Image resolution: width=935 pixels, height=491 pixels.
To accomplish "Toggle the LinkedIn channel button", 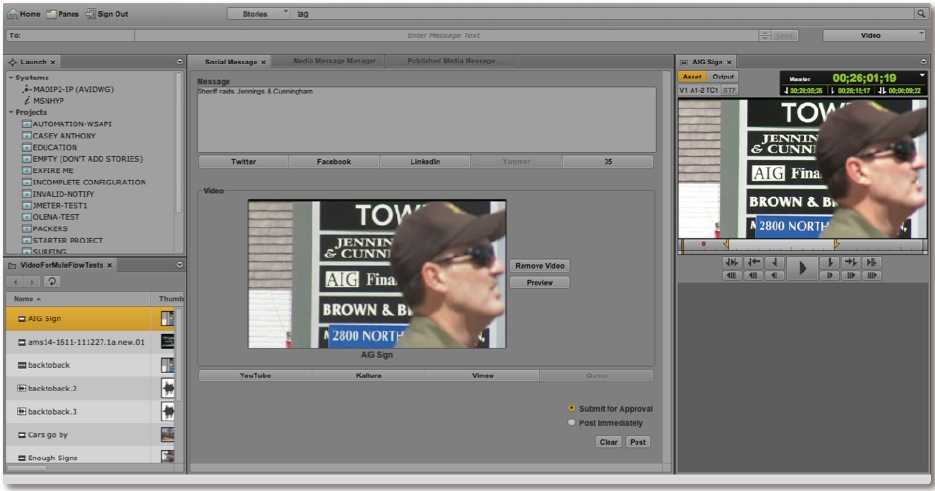I will (x=425, y=162).
